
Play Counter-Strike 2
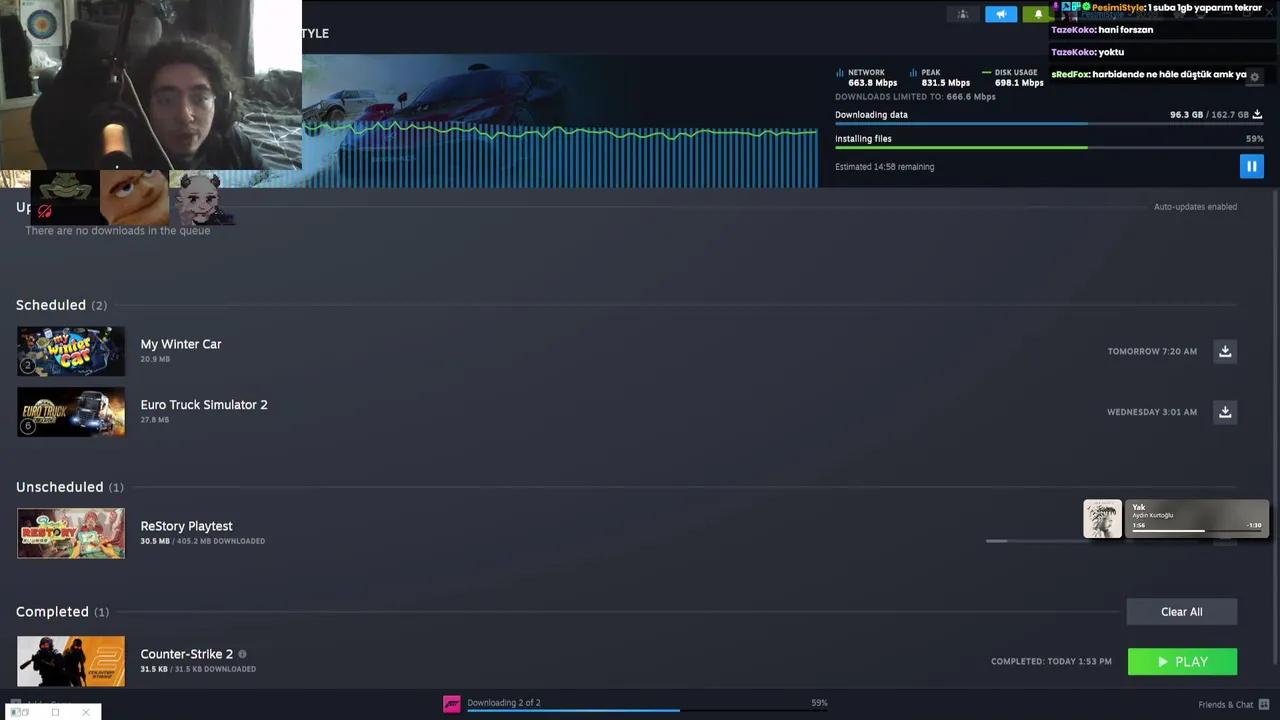(x=1182, y=662)
